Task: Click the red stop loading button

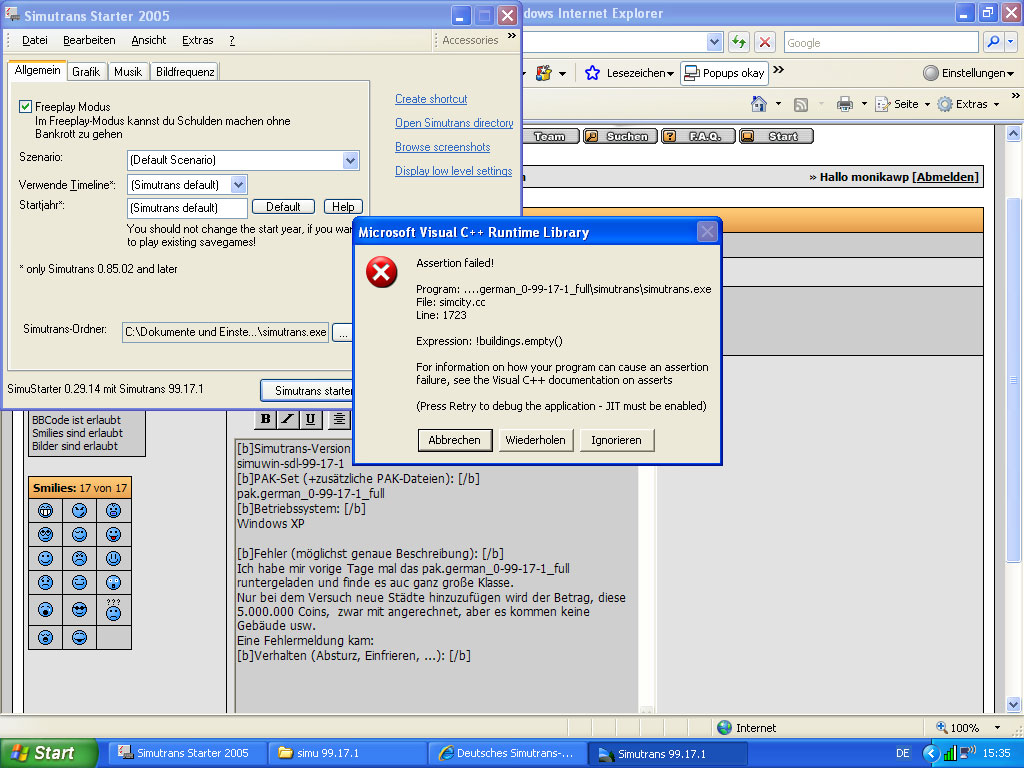Action: [x=765, y=42]
